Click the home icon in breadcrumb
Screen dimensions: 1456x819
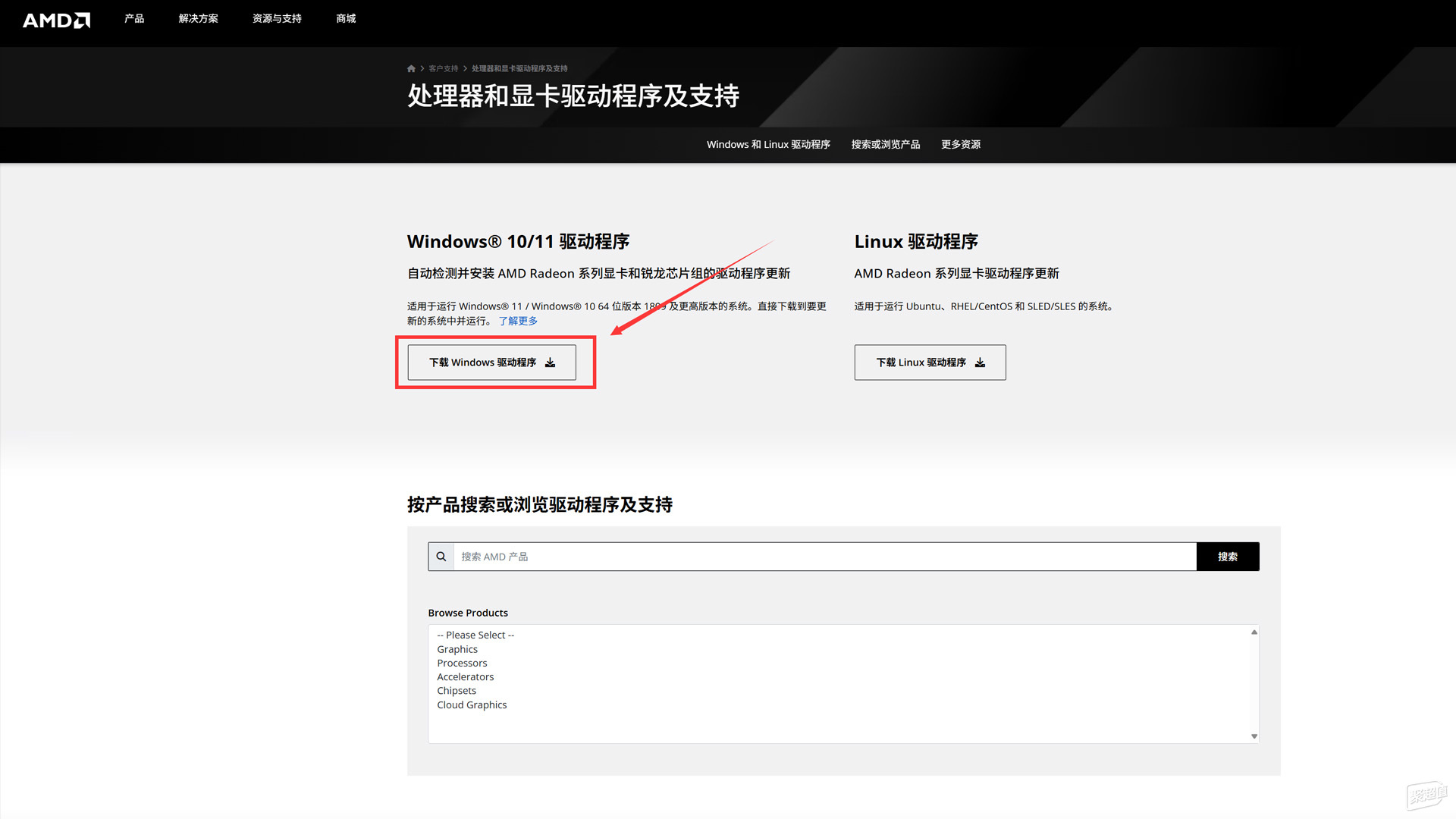tap(411, 68)
